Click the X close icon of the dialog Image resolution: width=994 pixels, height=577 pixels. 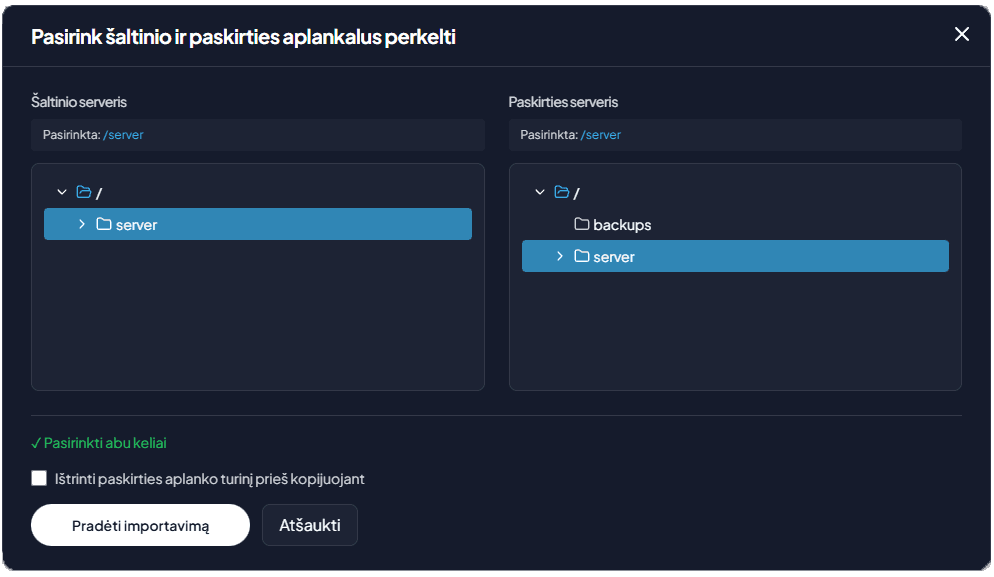point(961,33)
